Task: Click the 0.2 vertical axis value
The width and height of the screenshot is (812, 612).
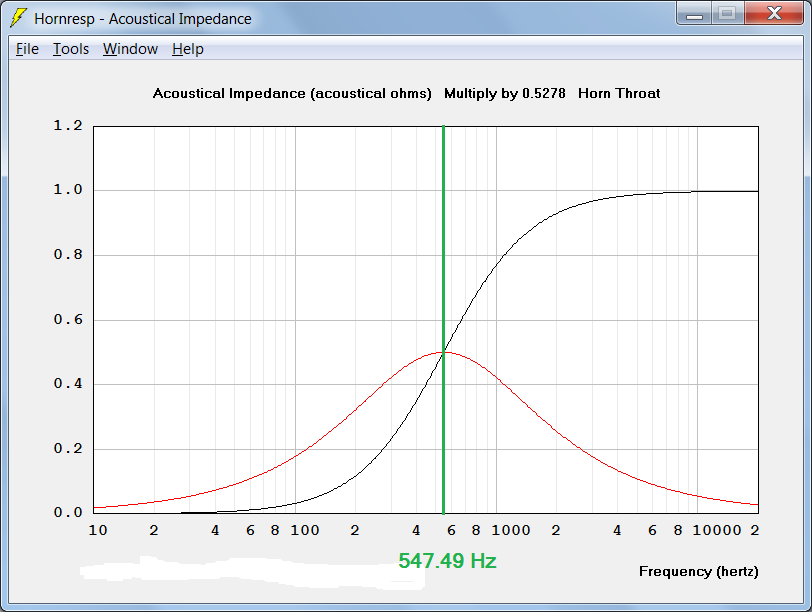Action: (68, 448)
